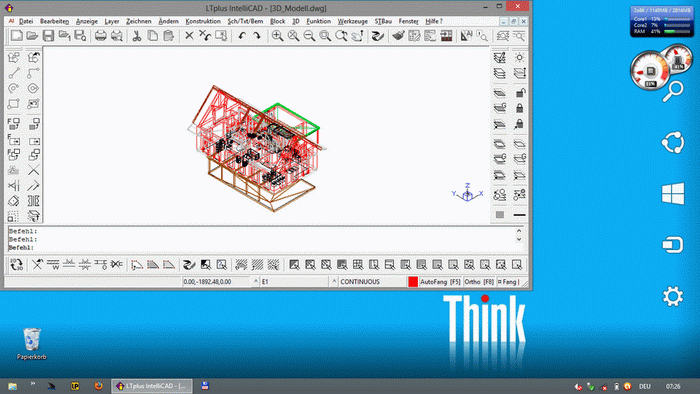Click the Delete X icon in toolbar
The width and height of the screenshot is (700, 394).
tap(189, 36)
